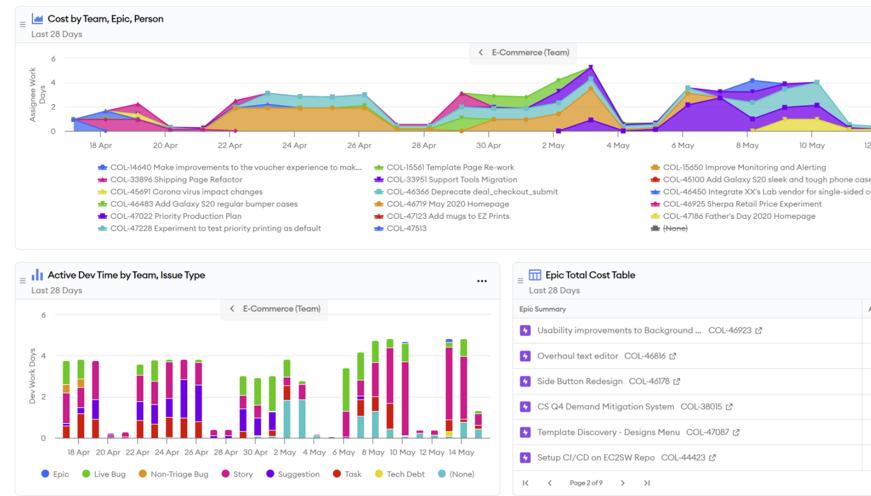Click the epic icon beside Side Button Redesign
The width and height of the screenshot is (871, 496).
(x=525, y=381)
